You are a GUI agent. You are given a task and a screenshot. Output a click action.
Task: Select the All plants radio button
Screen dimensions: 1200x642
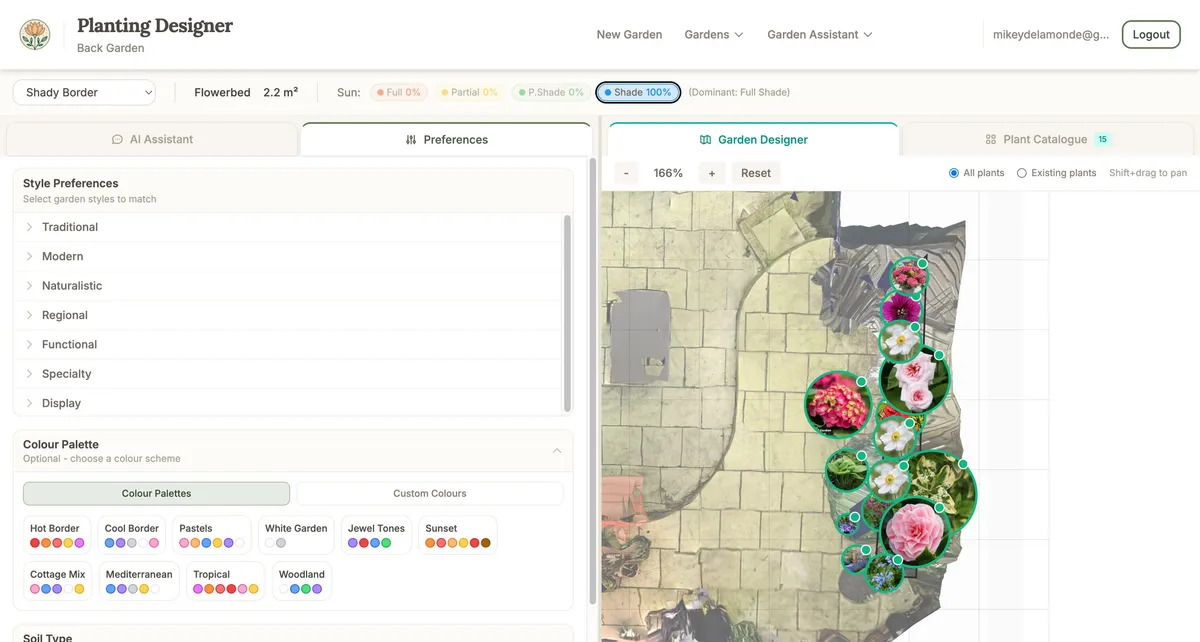tap(953, 172)
